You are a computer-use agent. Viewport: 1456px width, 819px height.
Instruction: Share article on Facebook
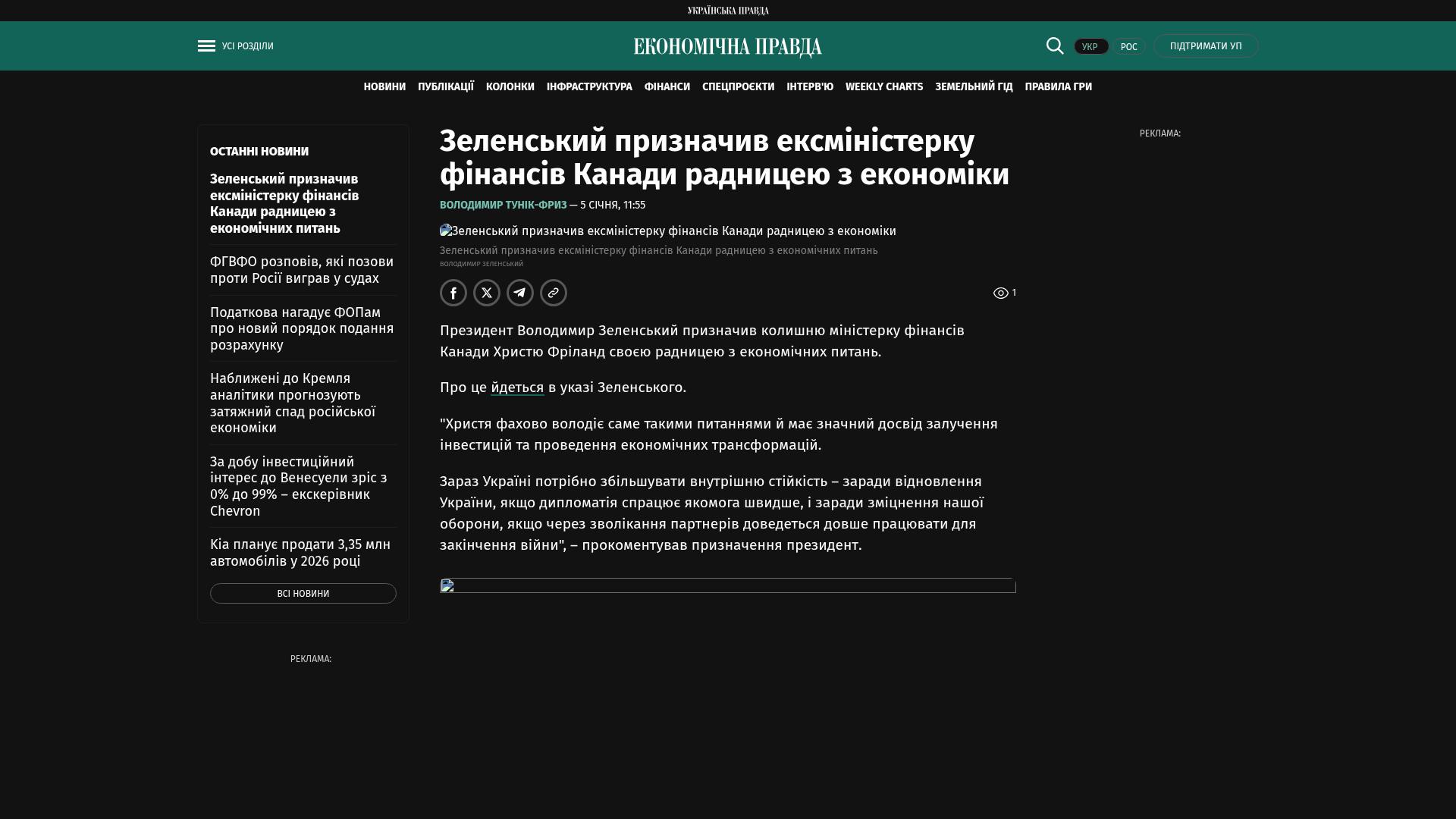453,293
